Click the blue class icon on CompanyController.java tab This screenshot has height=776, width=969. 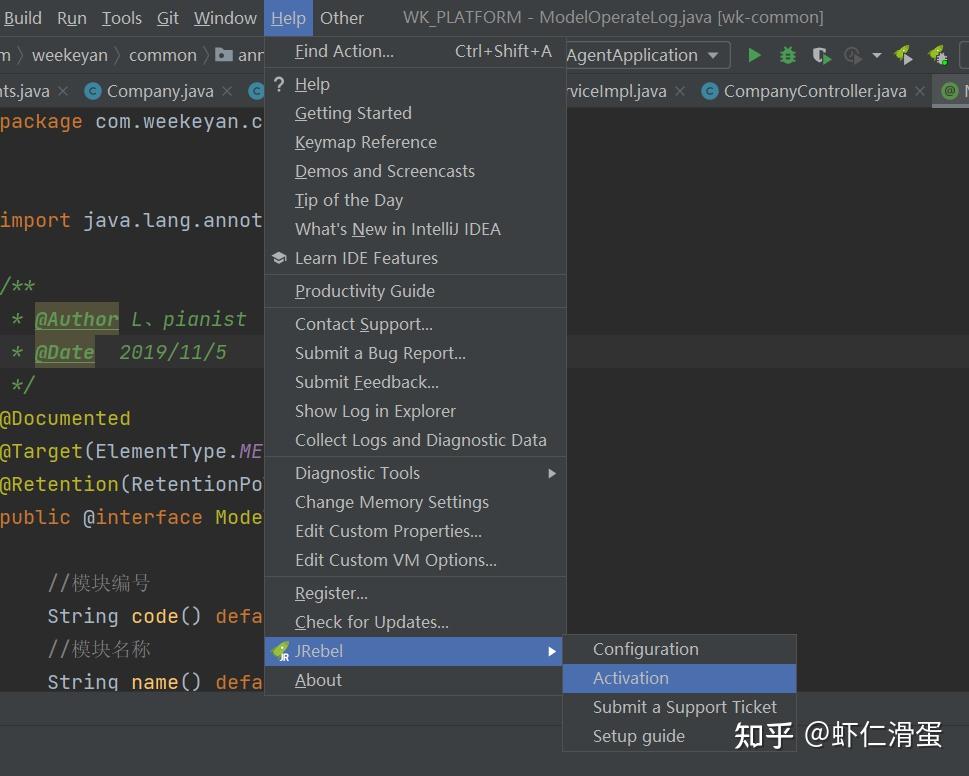[710, 90]
